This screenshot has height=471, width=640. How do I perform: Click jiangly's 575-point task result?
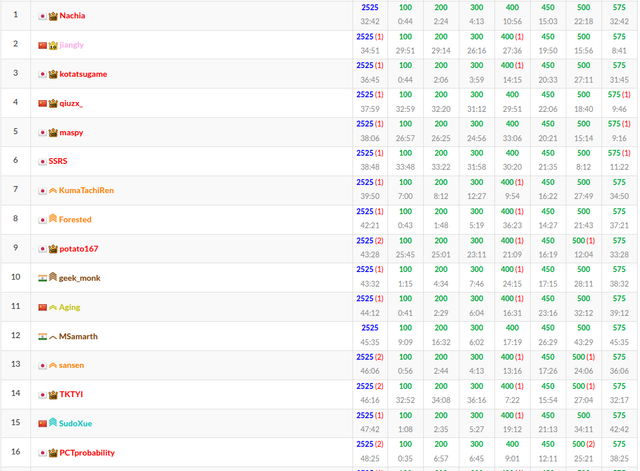[619, 37]
